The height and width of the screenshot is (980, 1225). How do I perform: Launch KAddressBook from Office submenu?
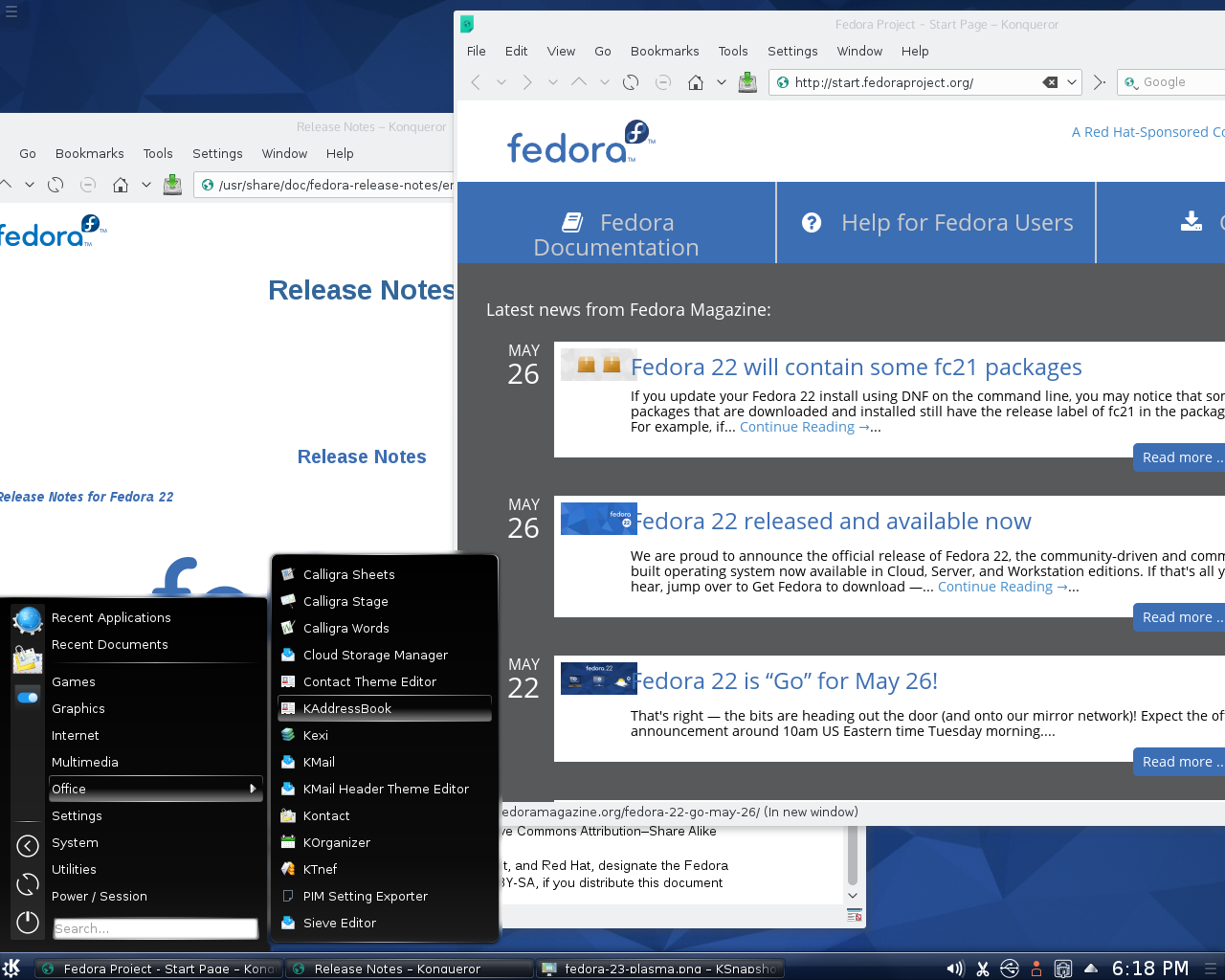pyautogui.click(x=385, y=708)
